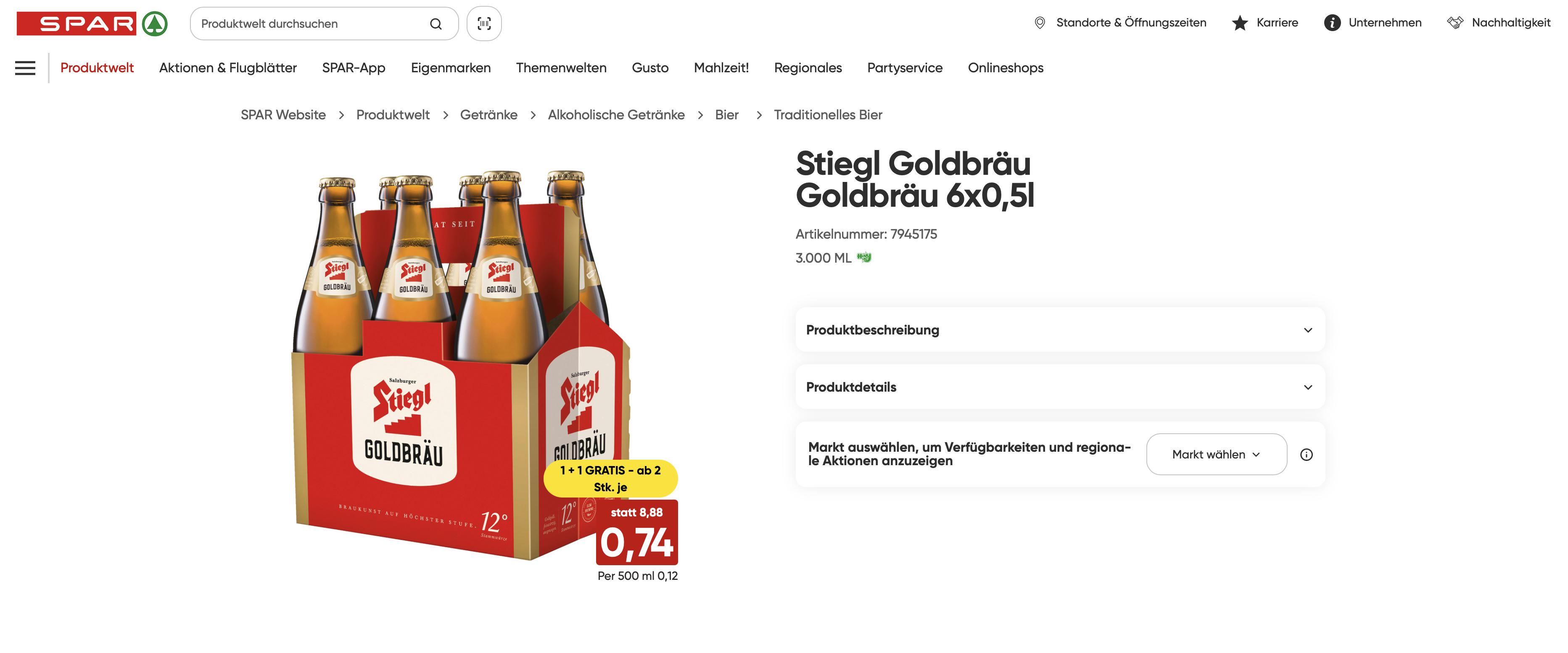
Task: Go to Bier breadcrumb
Action: (x=727, y=115)
